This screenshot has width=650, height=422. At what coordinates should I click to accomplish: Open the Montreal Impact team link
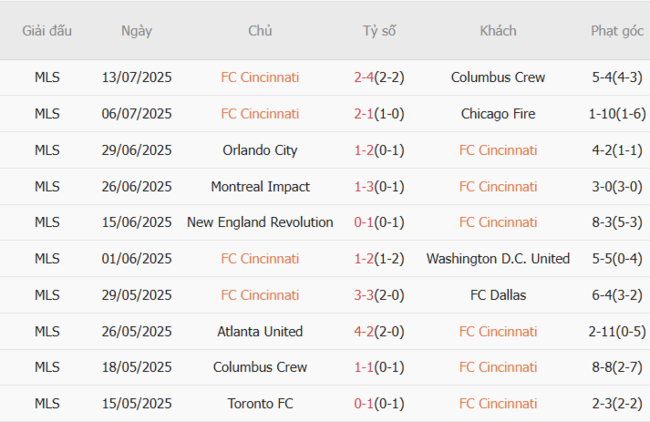click(260, 187)
